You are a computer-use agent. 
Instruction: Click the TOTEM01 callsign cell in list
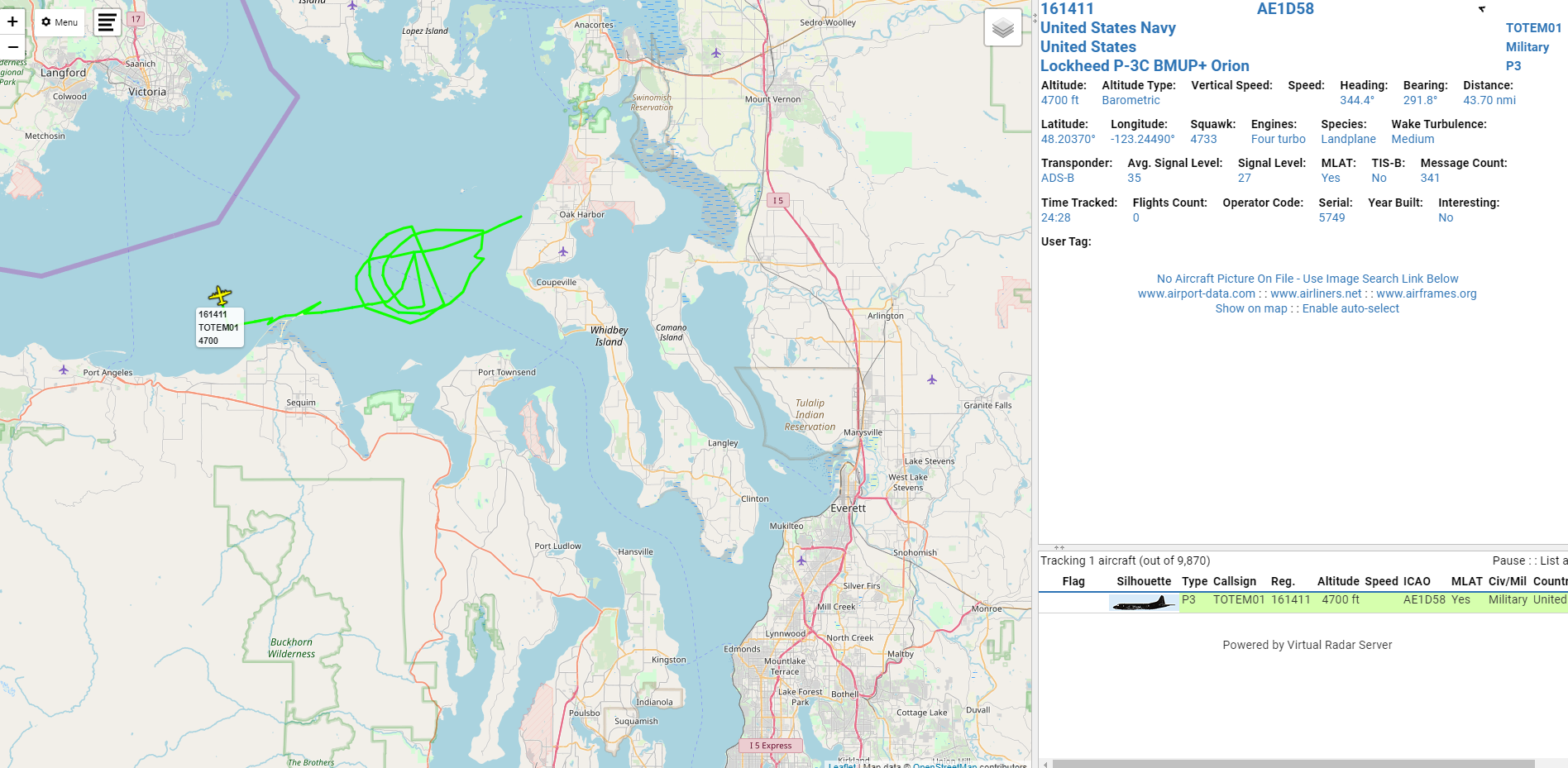click(1239, 599)
